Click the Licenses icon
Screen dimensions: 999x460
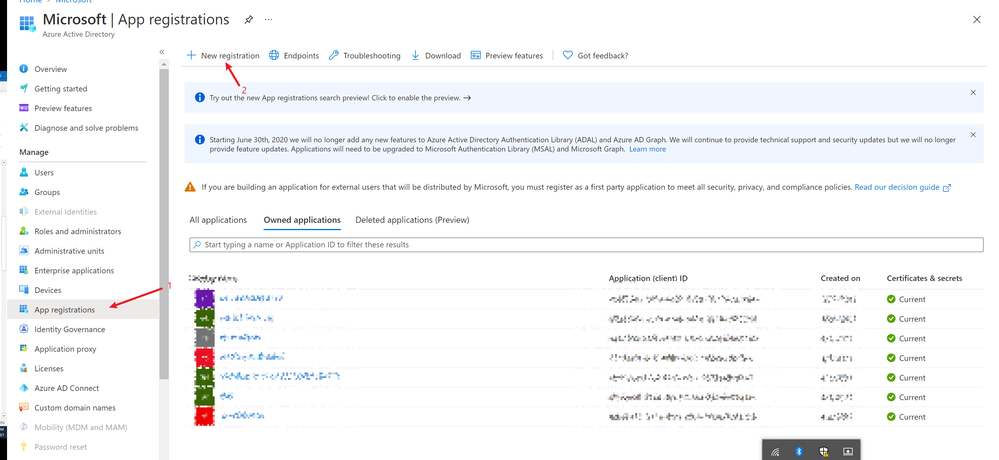(x=24, y=368)
